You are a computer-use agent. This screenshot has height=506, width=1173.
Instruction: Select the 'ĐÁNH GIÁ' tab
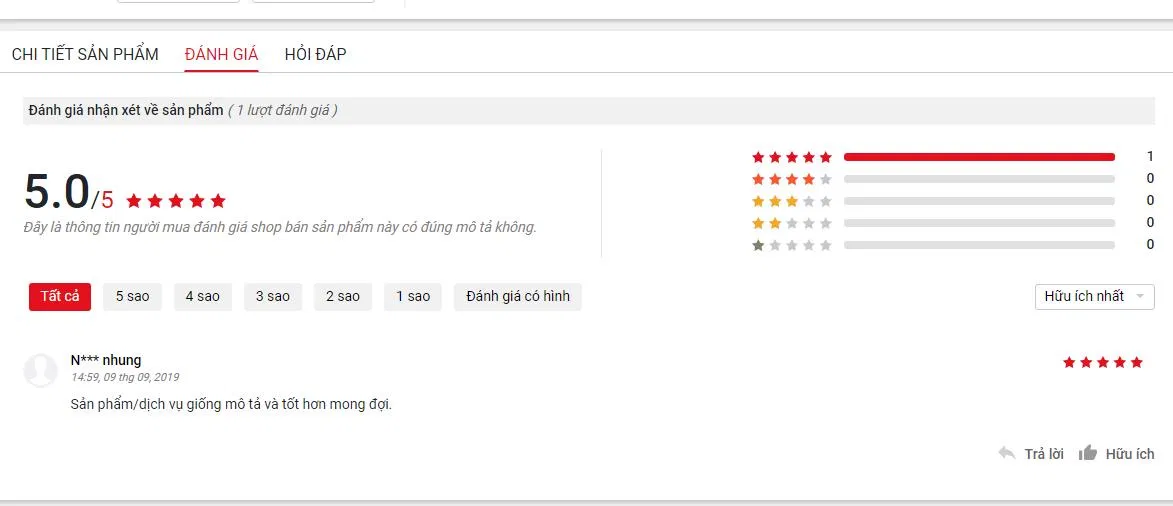[x=221, y=54]
